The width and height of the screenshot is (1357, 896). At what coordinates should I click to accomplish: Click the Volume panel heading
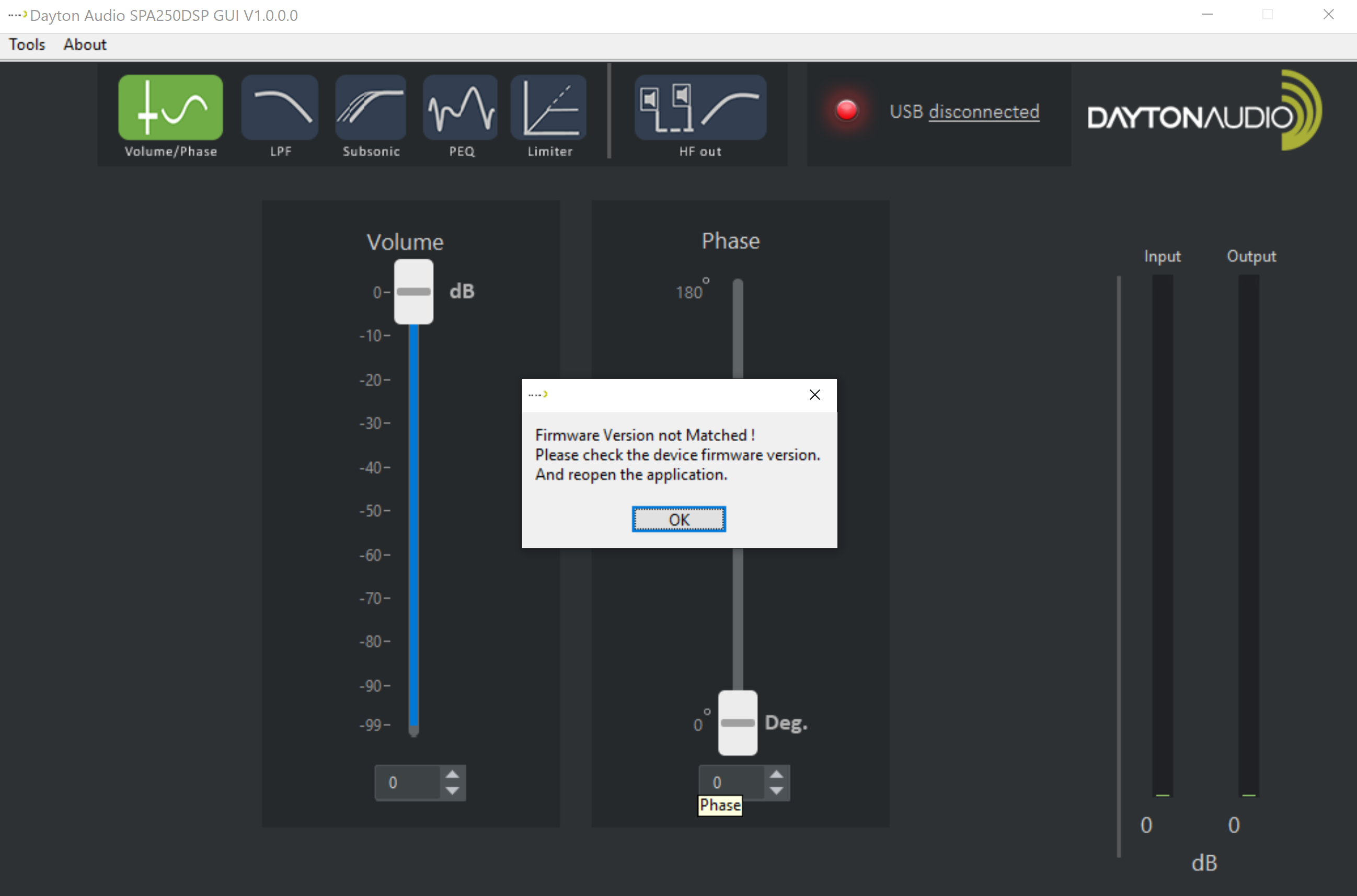(x=405, y=242)
